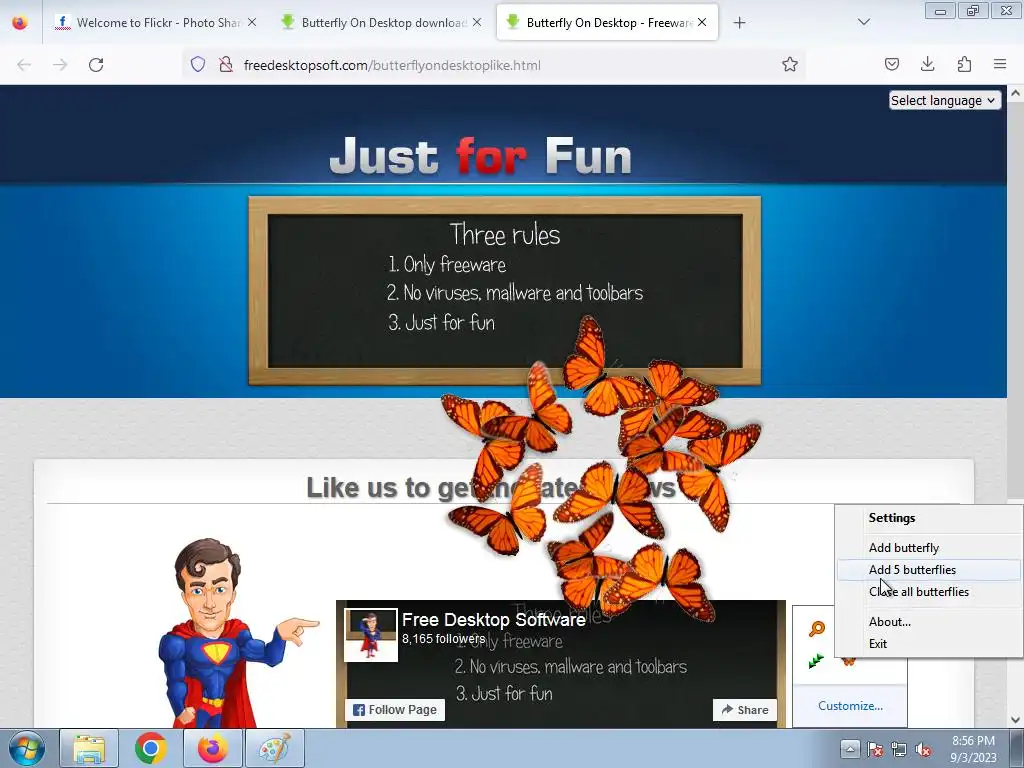Click the insecure connection padlock icon
Screen dimensions: 1024x768
(x=226, y=64)
